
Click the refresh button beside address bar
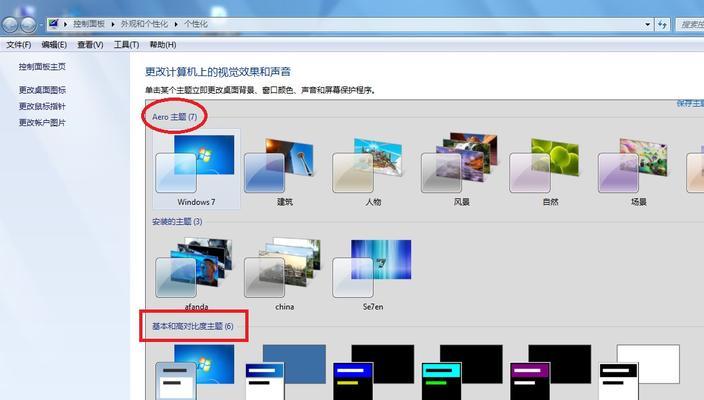click(x=663, y=25)
